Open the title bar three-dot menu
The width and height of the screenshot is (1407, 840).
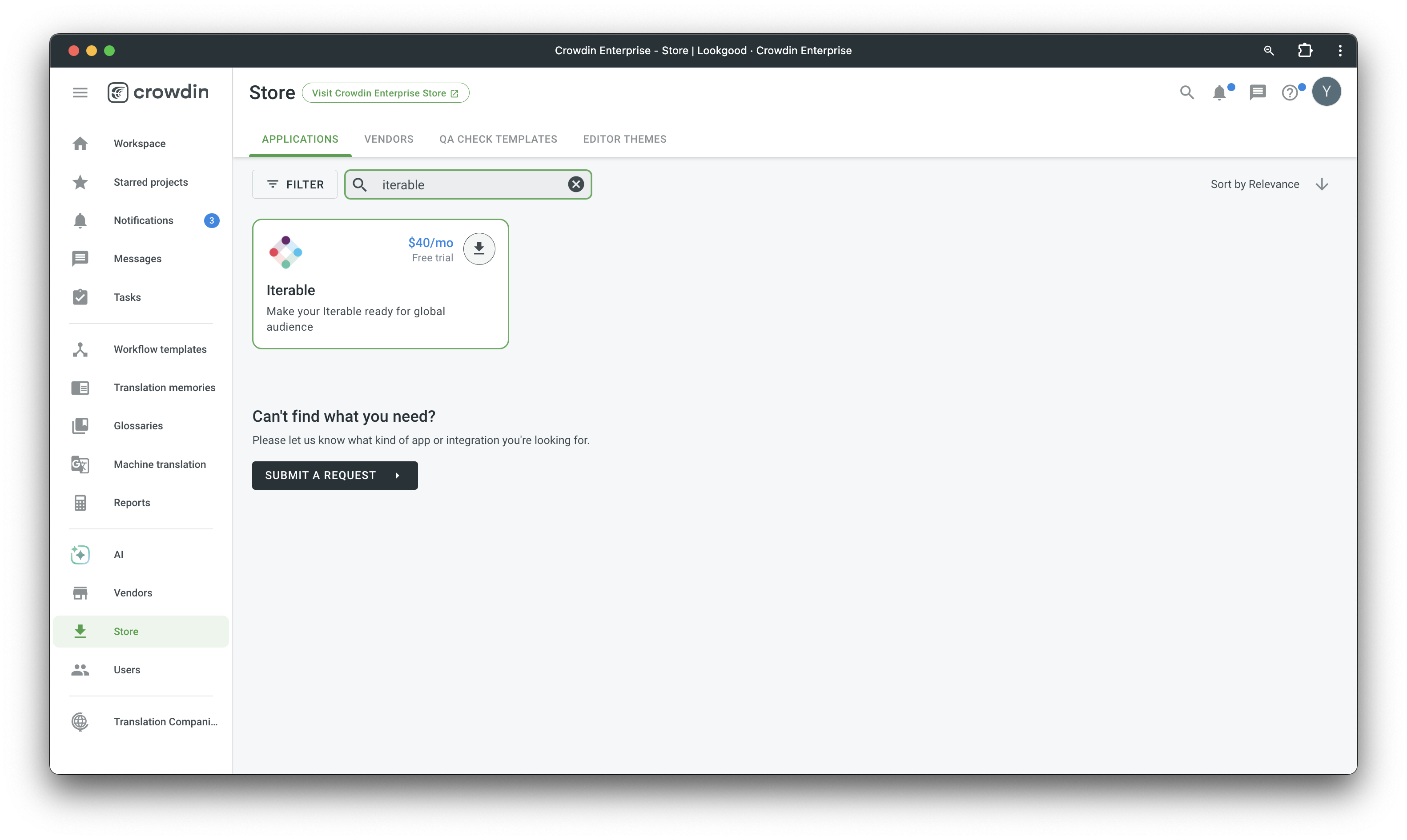pos(1339,50)
